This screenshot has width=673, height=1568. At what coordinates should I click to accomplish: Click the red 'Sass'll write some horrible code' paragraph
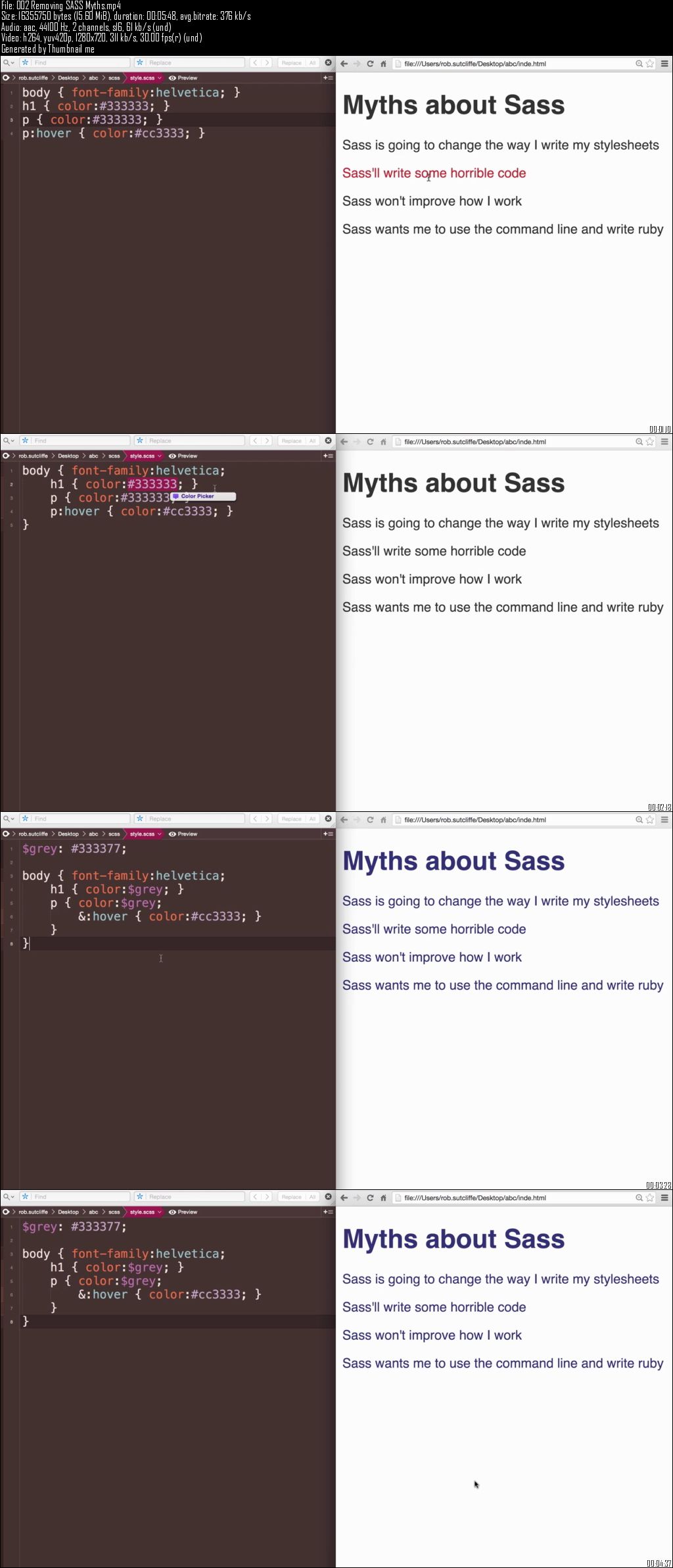434,173
